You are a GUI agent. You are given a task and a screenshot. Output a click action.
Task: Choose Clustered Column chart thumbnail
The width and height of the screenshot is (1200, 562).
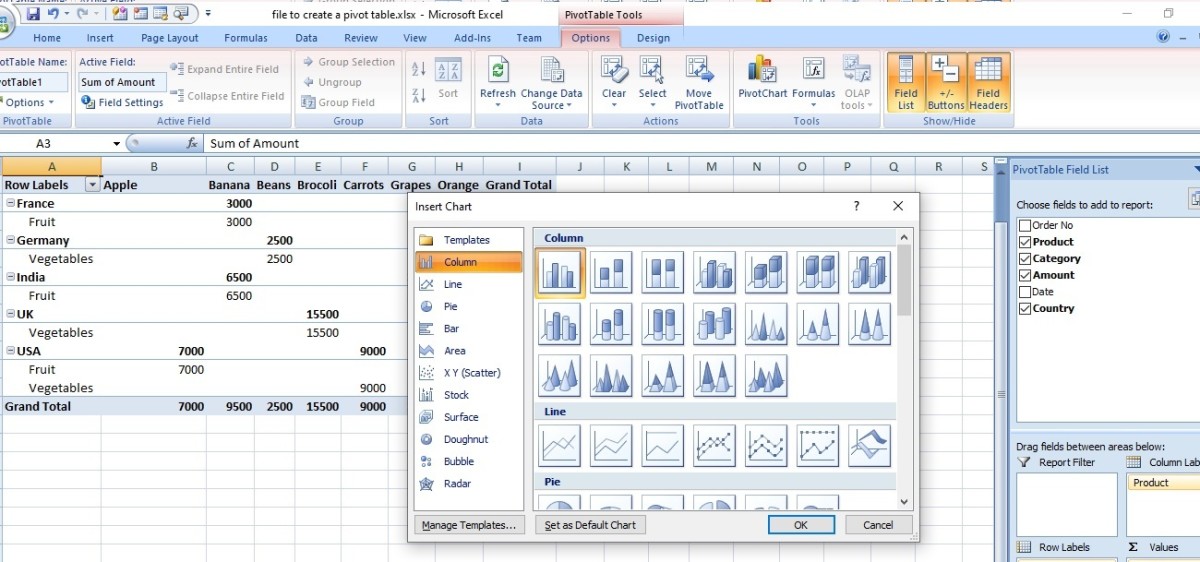click(559, 272)
